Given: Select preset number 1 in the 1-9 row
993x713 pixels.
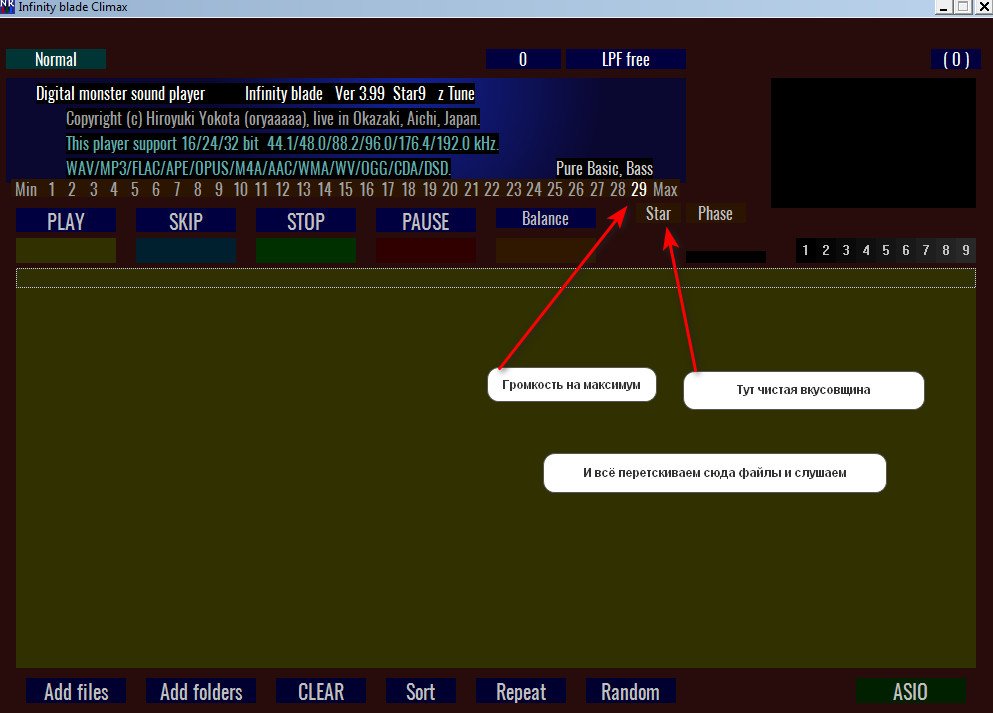Looking at the screenshot, I should click(806, 250).
